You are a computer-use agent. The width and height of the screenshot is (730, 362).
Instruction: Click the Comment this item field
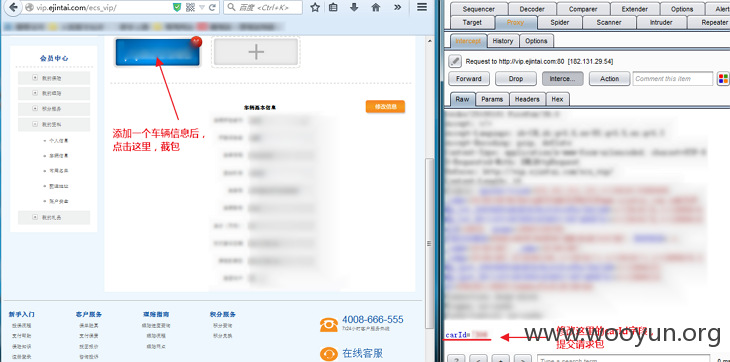coord(673,79)
